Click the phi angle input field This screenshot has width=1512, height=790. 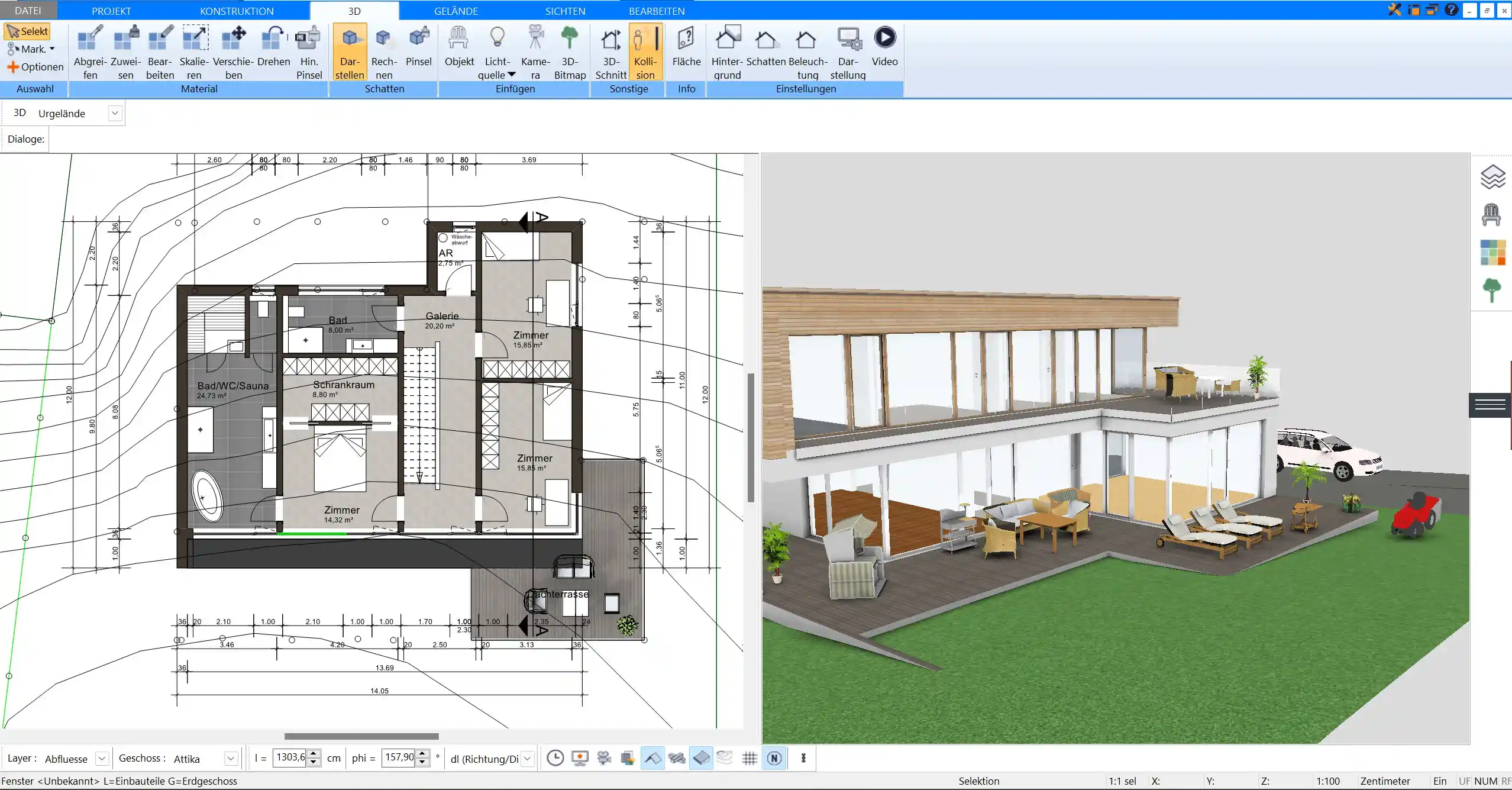399,758
